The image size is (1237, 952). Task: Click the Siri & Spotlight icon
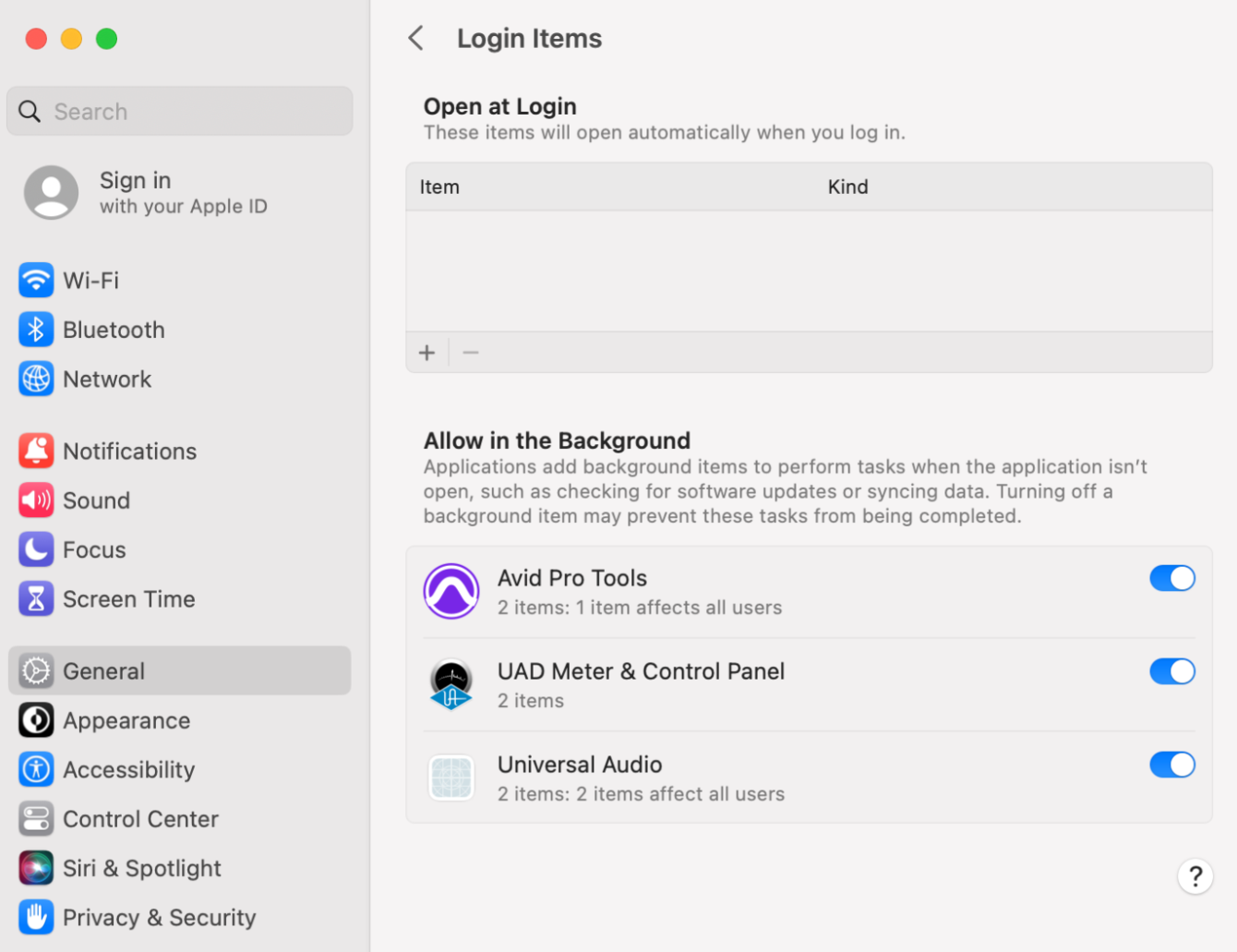tap(36, 868)
